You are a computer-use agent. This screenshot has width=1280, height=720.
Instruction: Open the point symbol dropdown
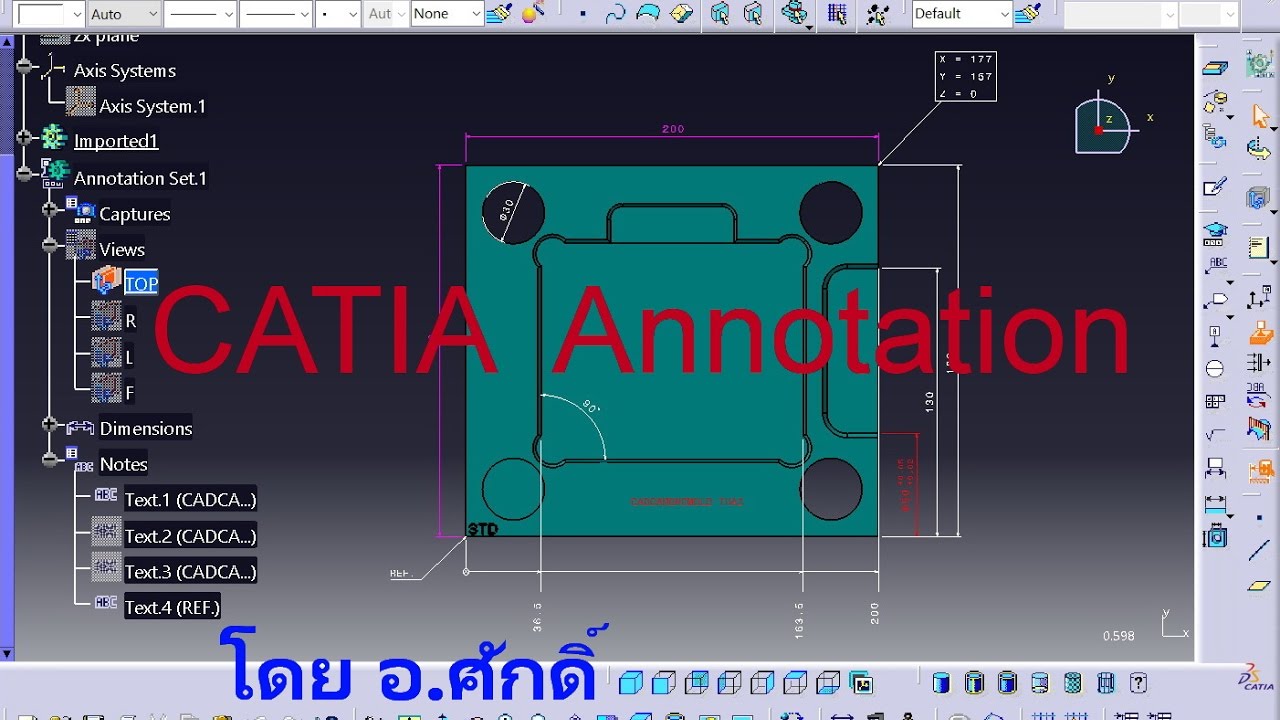(x=338, y=14)
